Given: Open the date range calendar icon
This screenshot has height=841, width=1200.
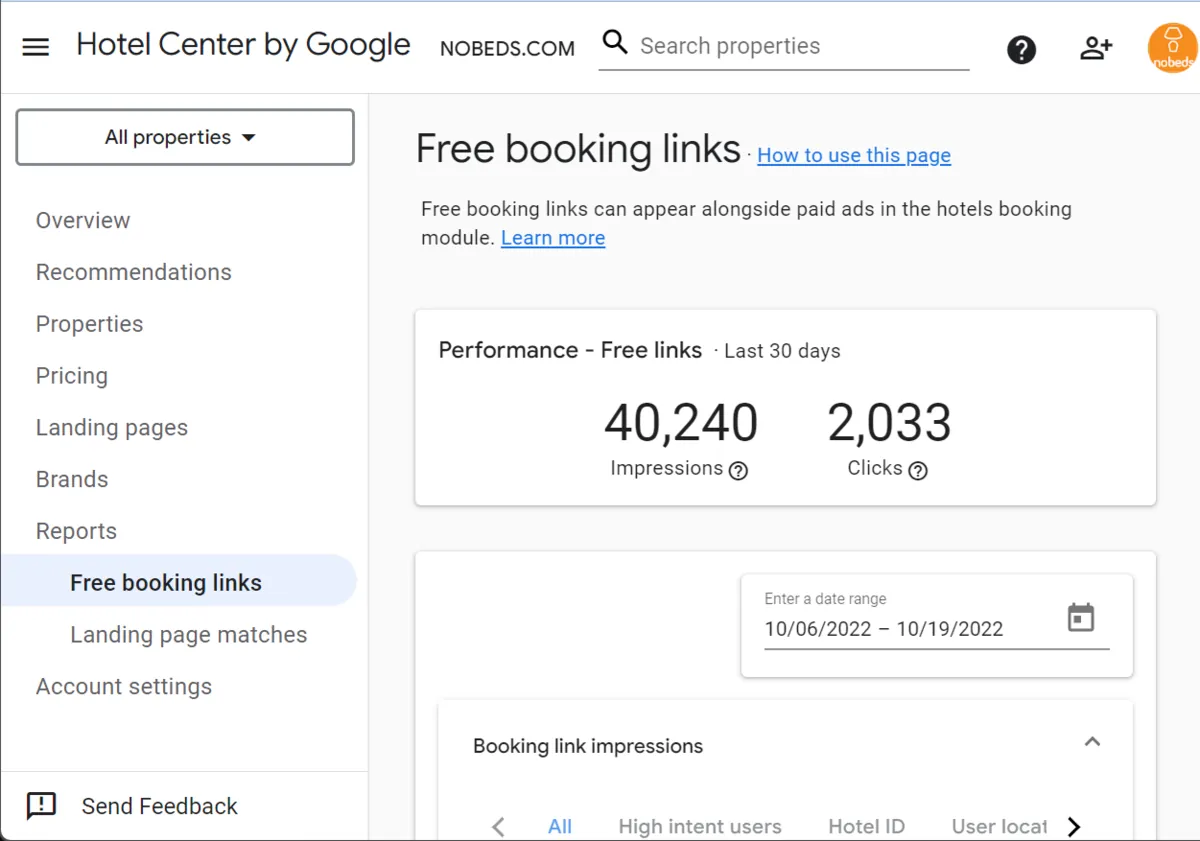Looking at the screenshot, I should [1081, 617].
